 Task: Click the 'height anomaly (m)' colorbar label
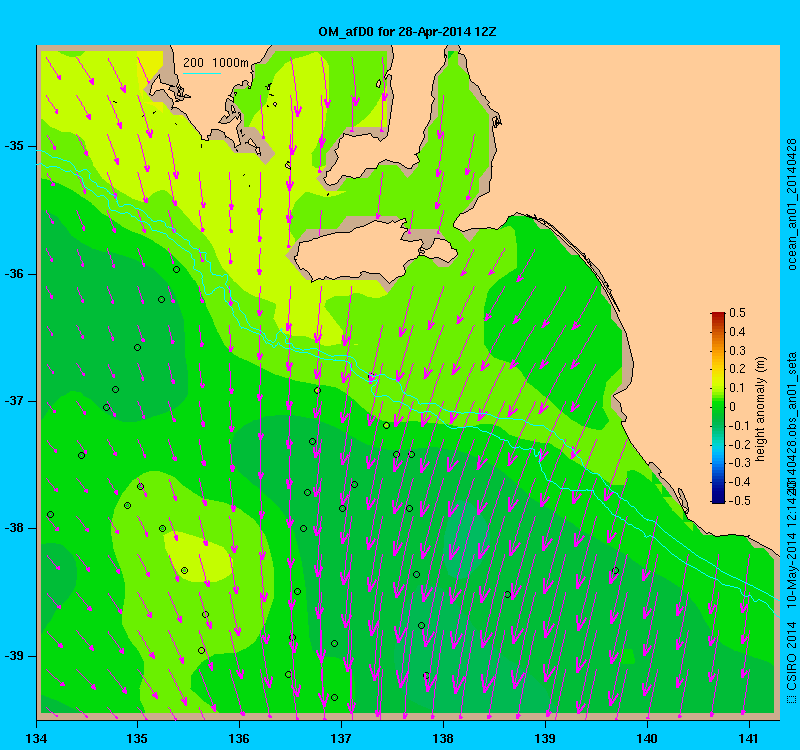click(x=761, y=409)
